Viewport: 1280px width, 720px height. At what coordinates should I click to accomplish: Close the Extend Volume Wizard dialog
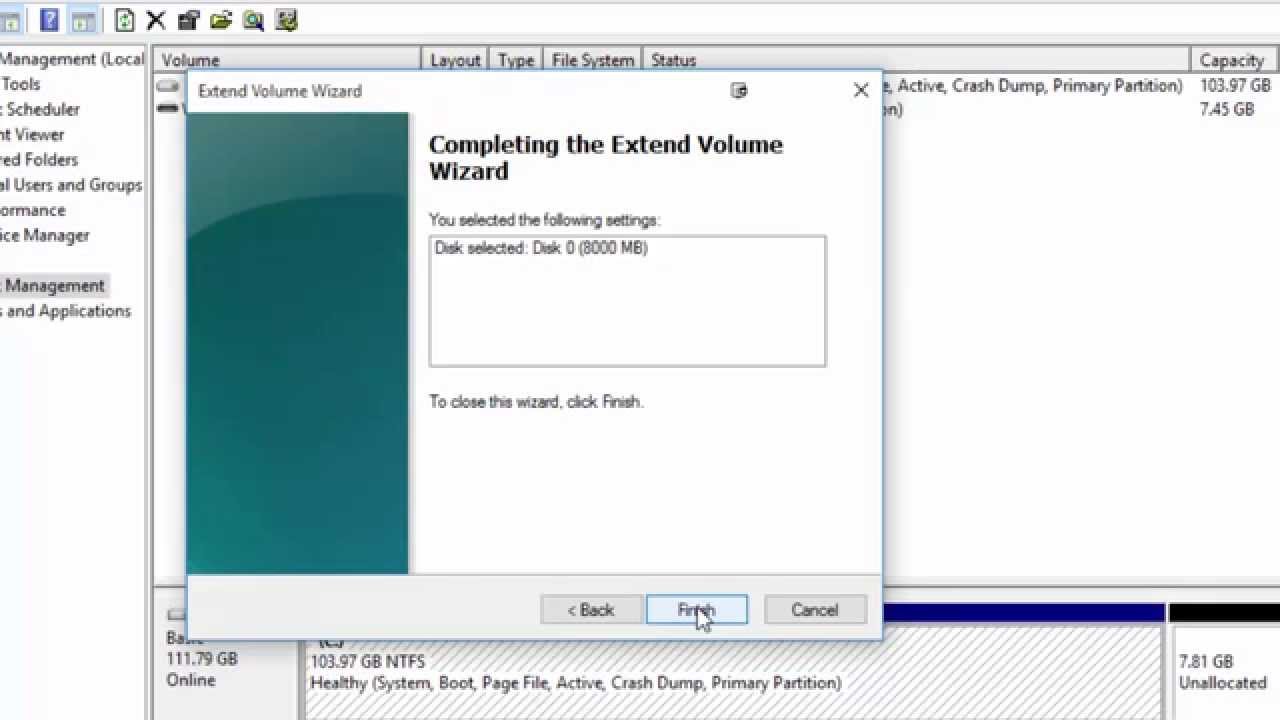tap(861, 90)
